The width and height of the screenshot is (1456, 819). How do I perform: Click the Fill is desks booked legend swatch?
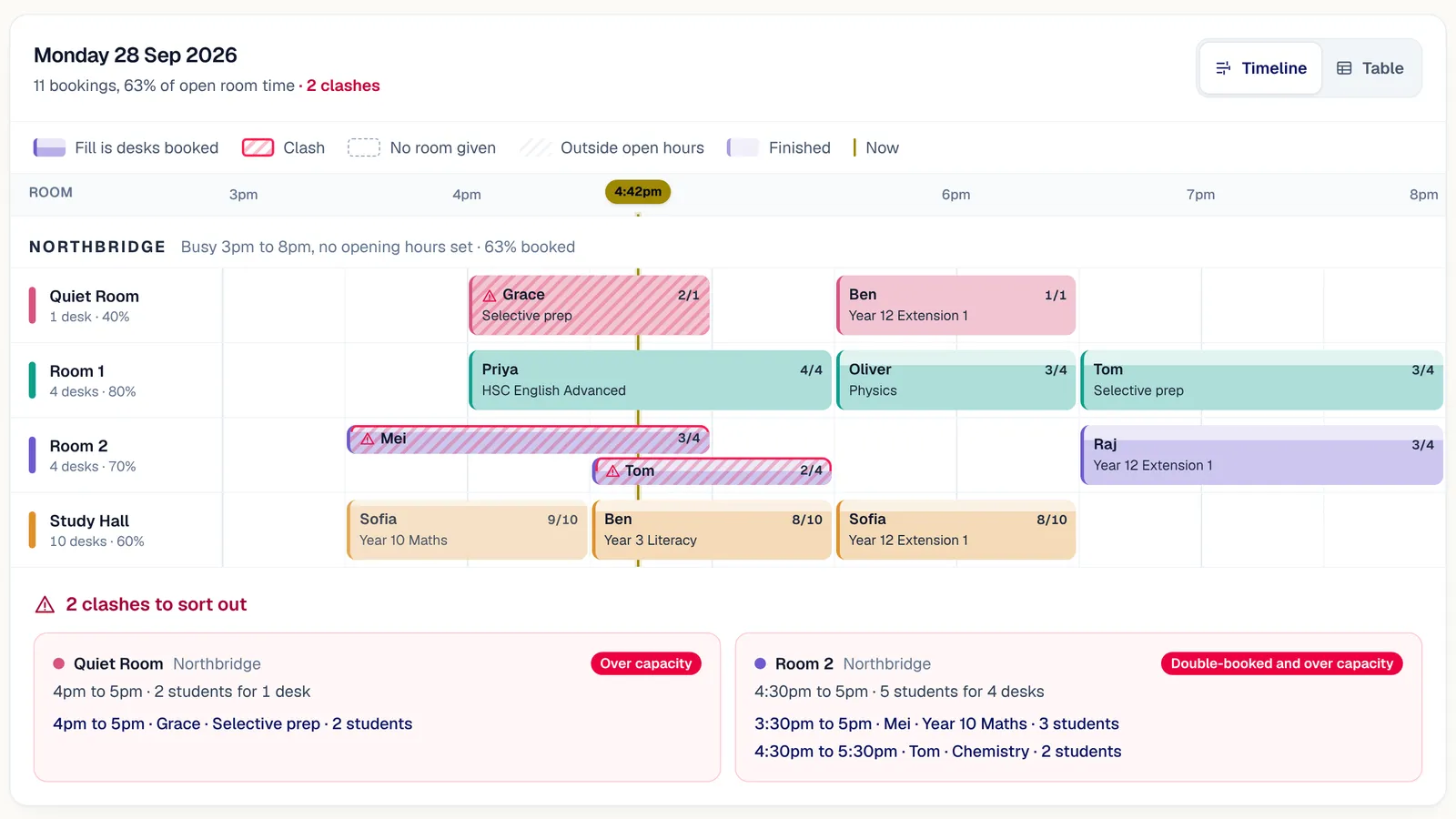click(49, 147)
